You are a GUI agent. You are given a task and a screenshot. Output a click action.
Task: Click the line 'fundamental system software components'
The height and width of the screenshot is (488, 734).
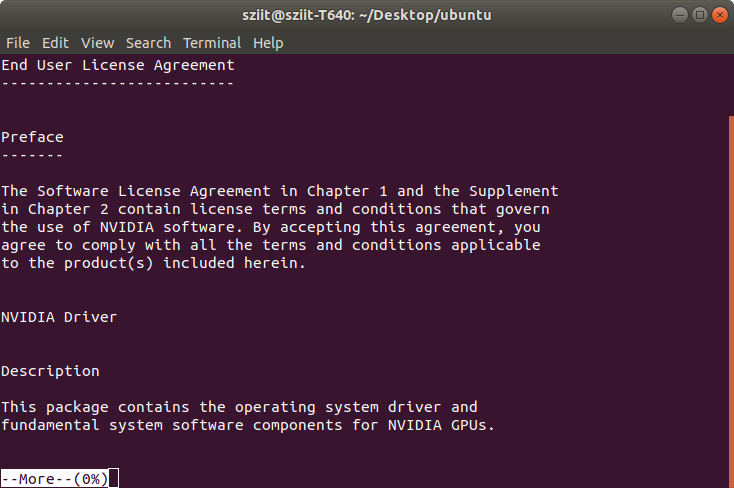[248, 425]
